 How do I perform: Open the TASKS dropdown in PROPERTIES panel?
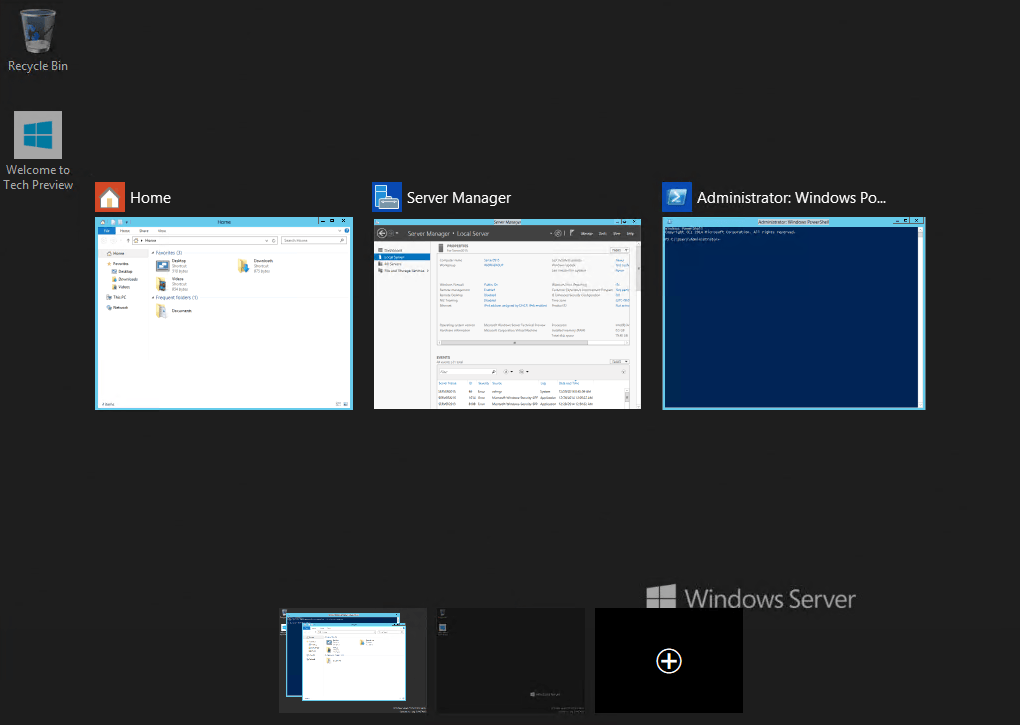pos(620,250)
